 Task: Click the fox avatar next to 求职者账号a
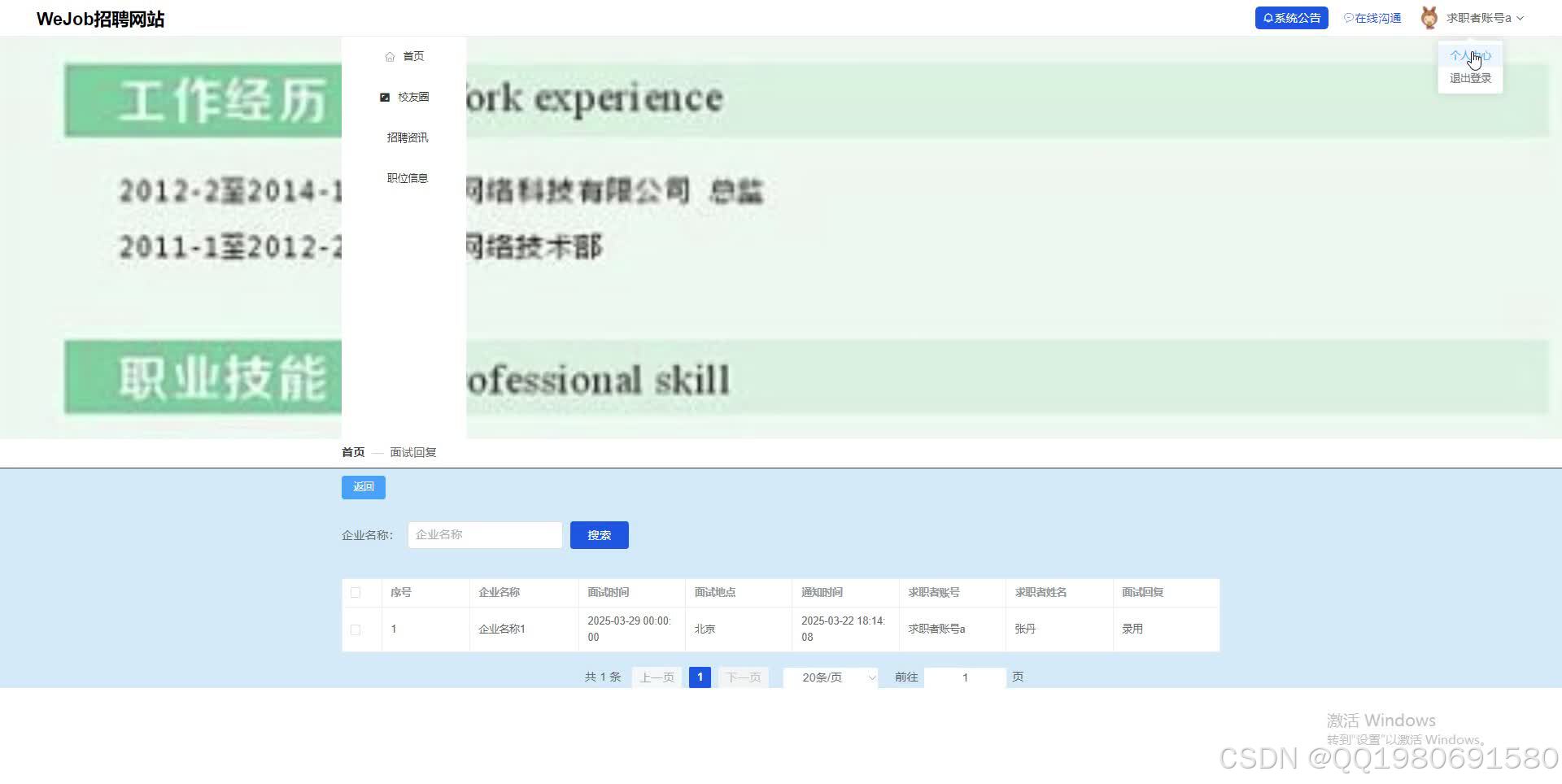tap(1429, 17)
